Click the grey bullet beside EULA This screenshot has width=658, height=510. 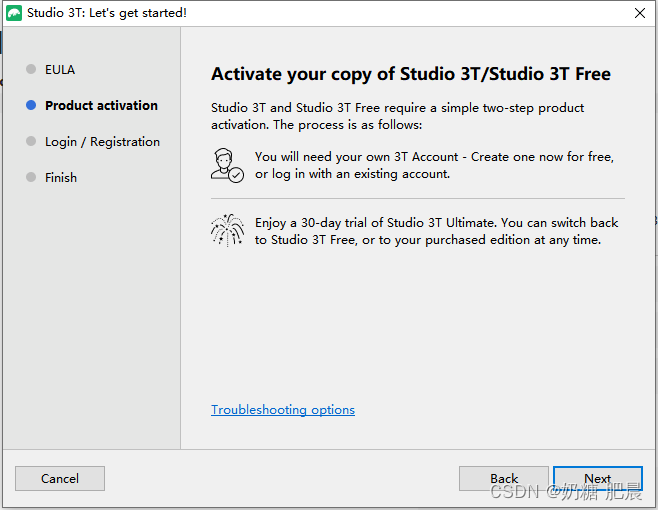point(31,70)
